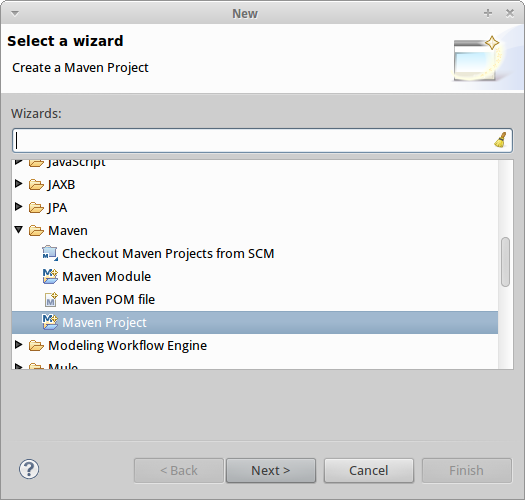Collapse the Maven category
Screen dimensions: 525x500
19,229
